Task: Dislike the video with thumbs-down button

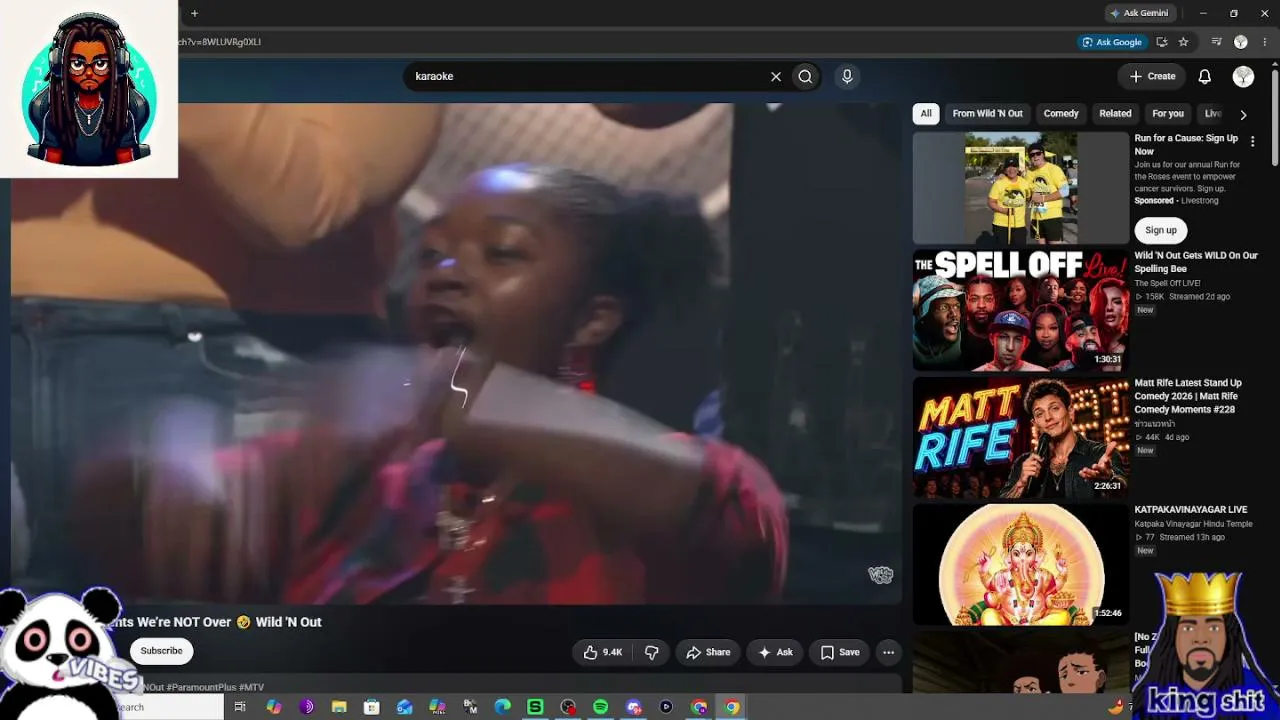Action: pyautogui.click(x=652, y=652)
